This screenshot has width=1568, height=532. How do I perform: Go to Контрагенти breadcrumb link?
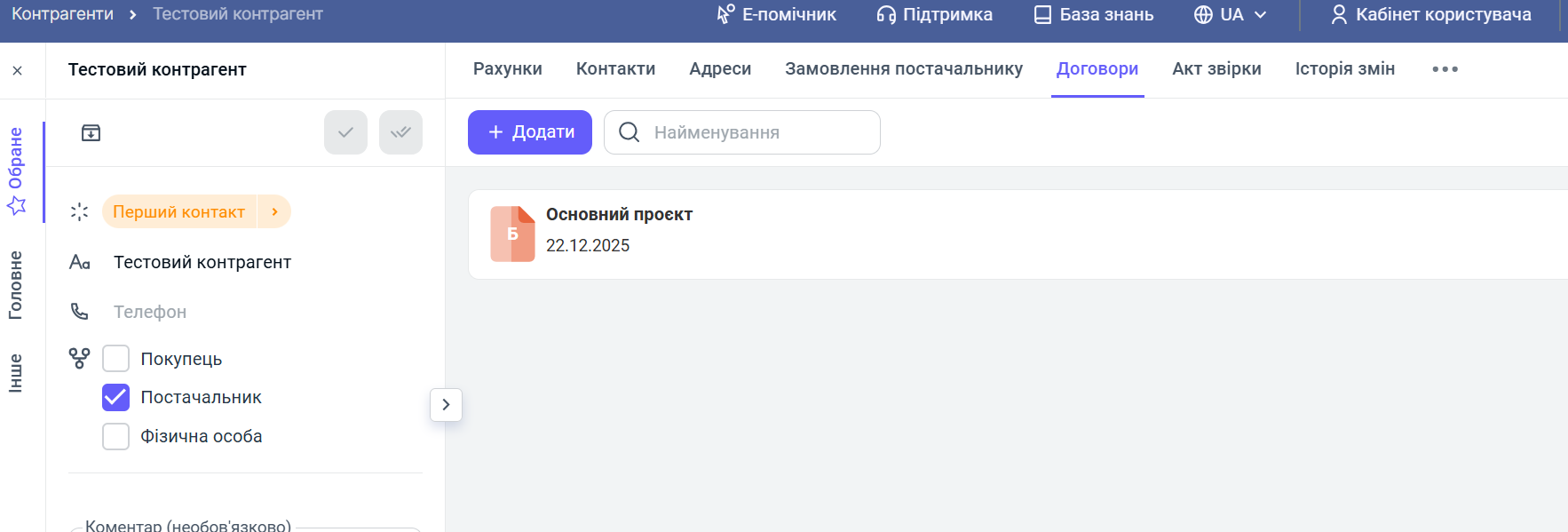click(x=62, y=14)
